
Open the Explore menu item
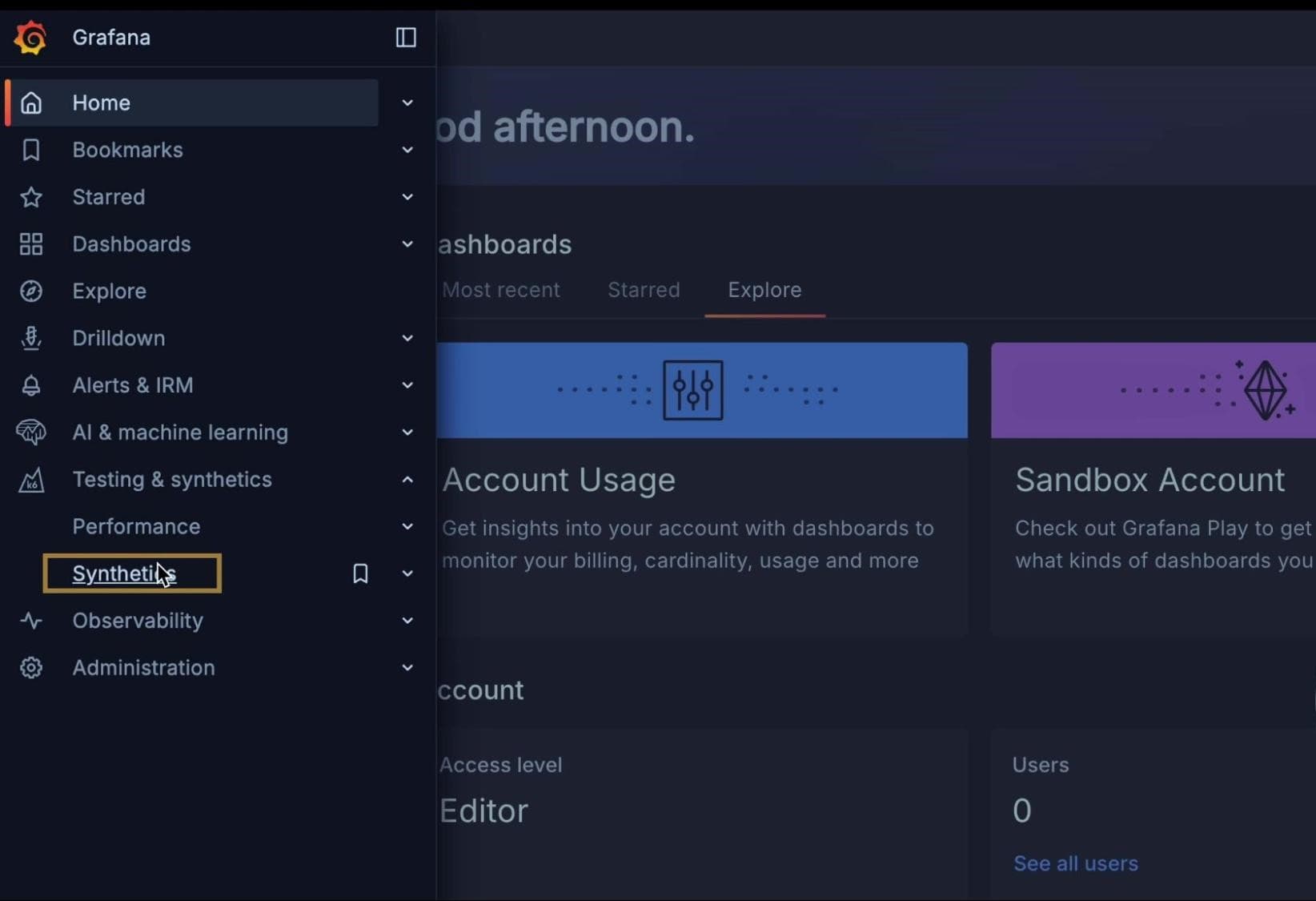pyautogui.click(x=110, y=291)
